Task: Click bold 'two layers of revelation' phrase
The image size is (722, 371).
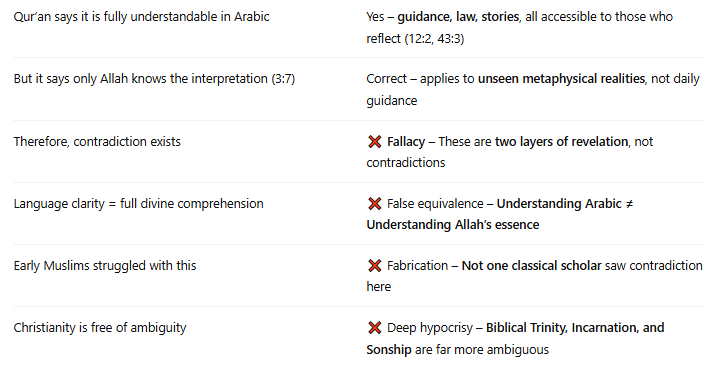Action: pyautogui.click(x=561, y=142)
